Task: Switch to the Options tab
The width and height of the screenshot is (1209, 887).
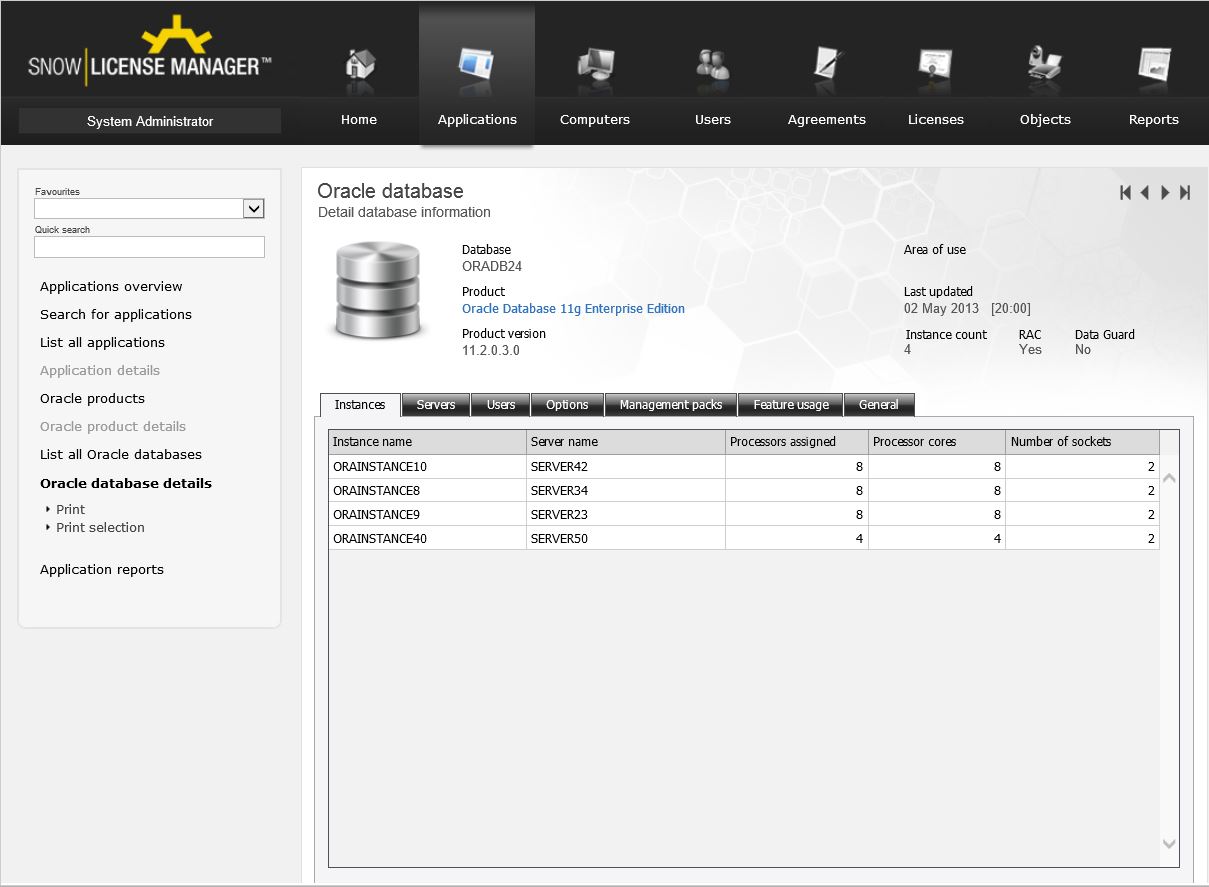Action: tap(567, 405)
